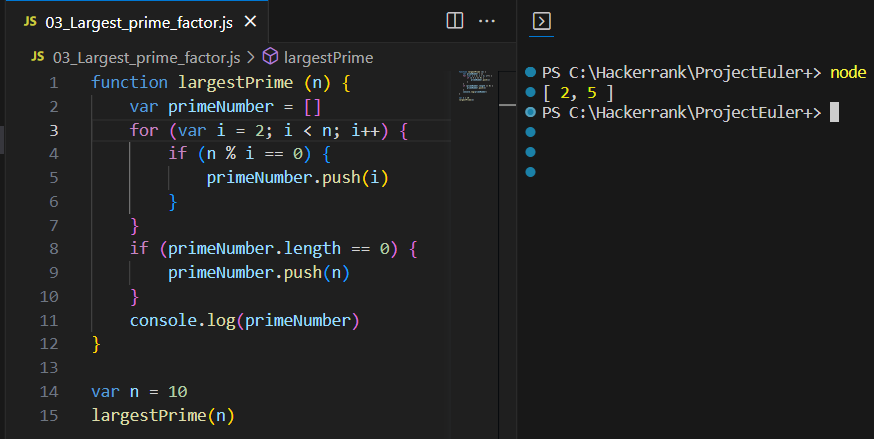Screen dimensions: 874x439
Task: Click 'console' on line 11
Action: tap(163, 320)
